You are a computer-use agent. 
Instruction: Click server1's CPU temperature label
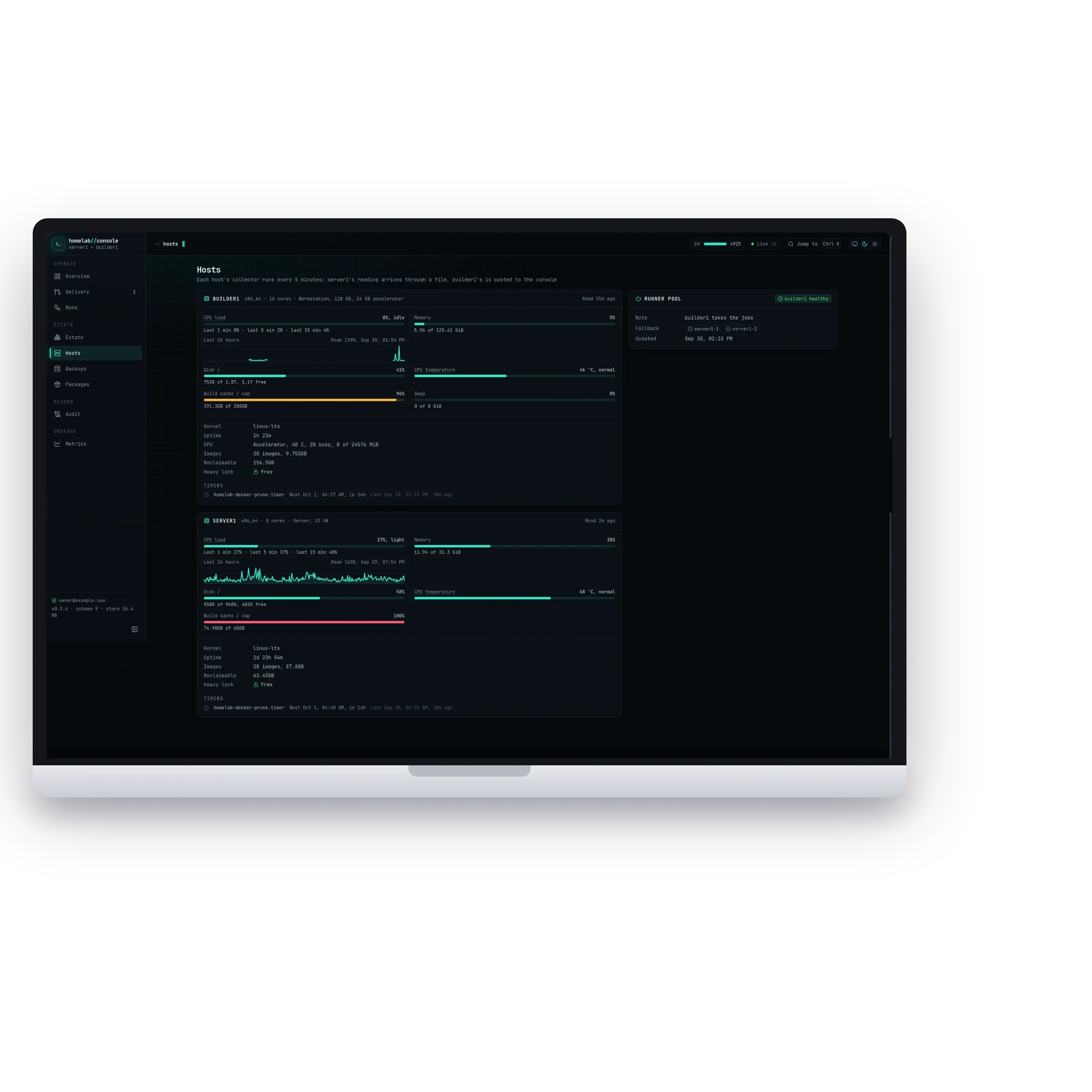point(435,592)
